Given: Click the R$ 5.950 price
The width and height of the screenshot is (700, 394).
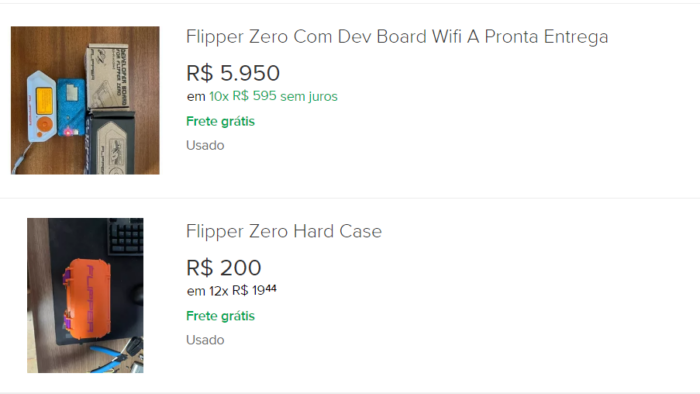Looking at the screenshot, I should (233, 73).
